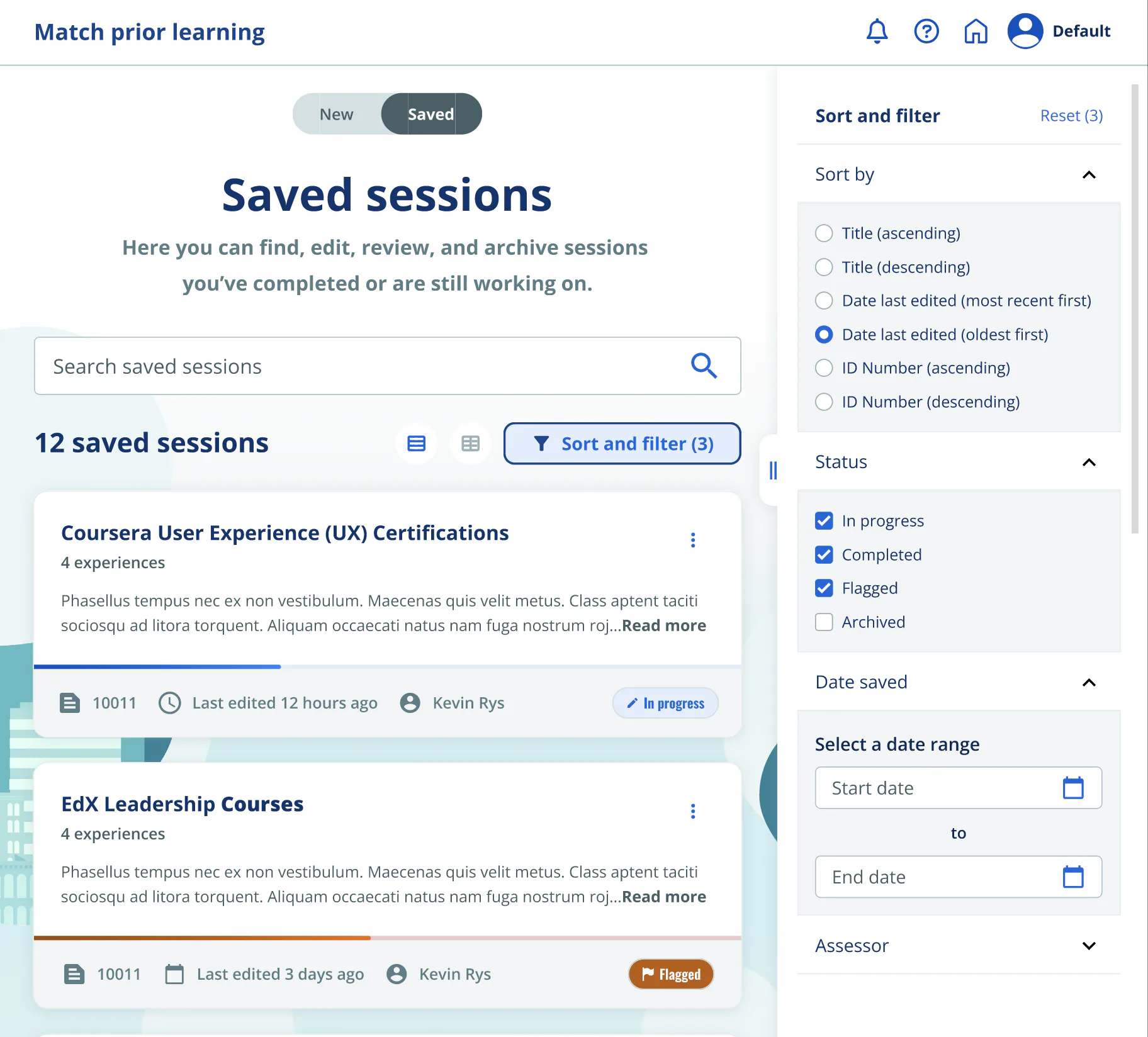1148x1037 pixels.
Task: Select Title (descending) sort option
Action: tap(892, 267)
